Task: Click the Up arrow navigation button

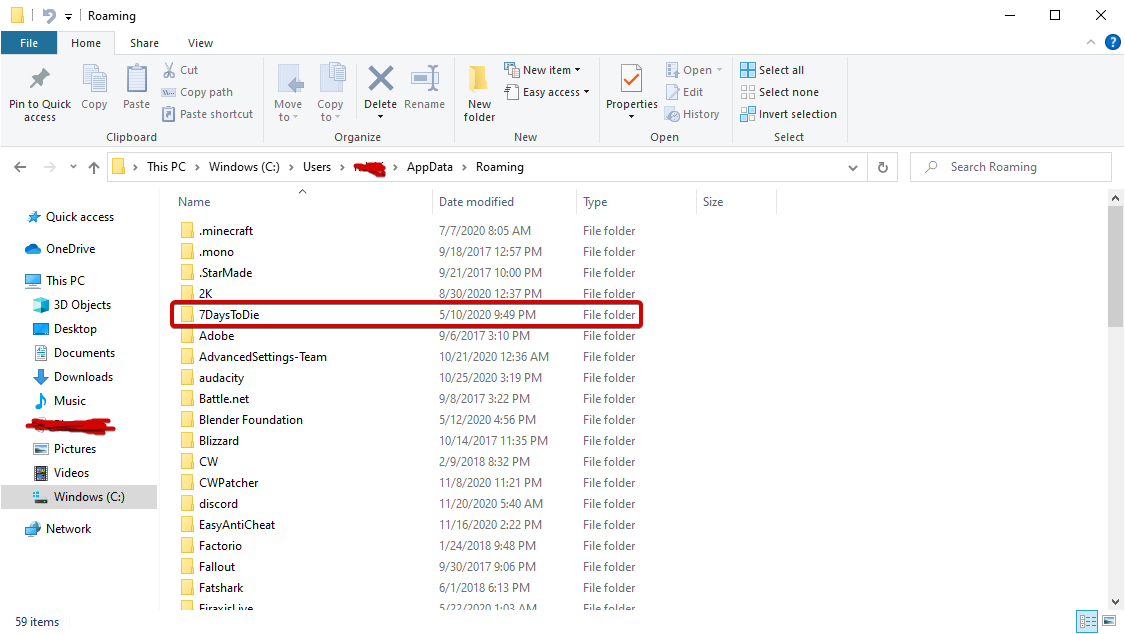Action: [x=94, y=167]
